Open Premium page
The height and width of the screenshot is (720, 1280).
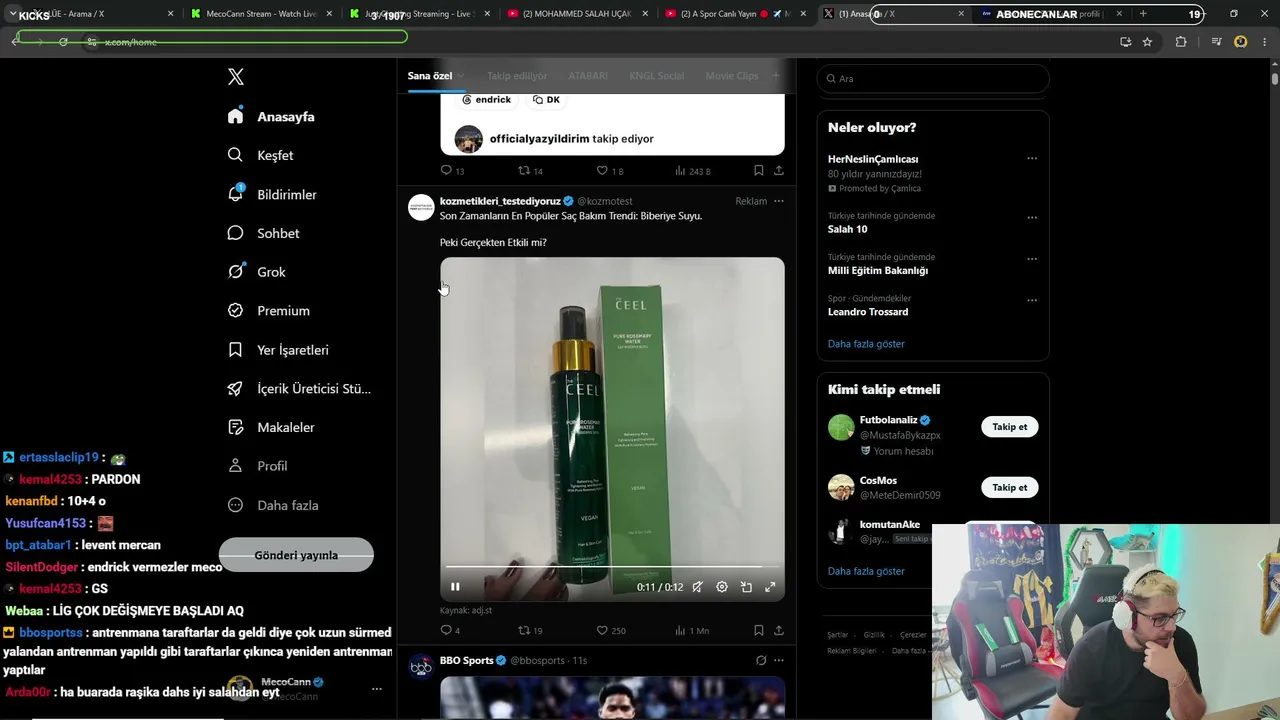coord(268,311)
